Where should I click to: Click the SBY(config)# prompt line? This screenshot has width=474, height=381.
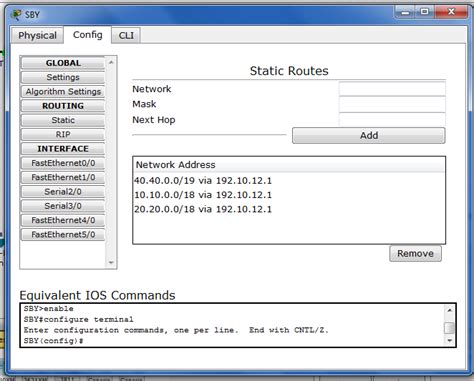point(53,341)
